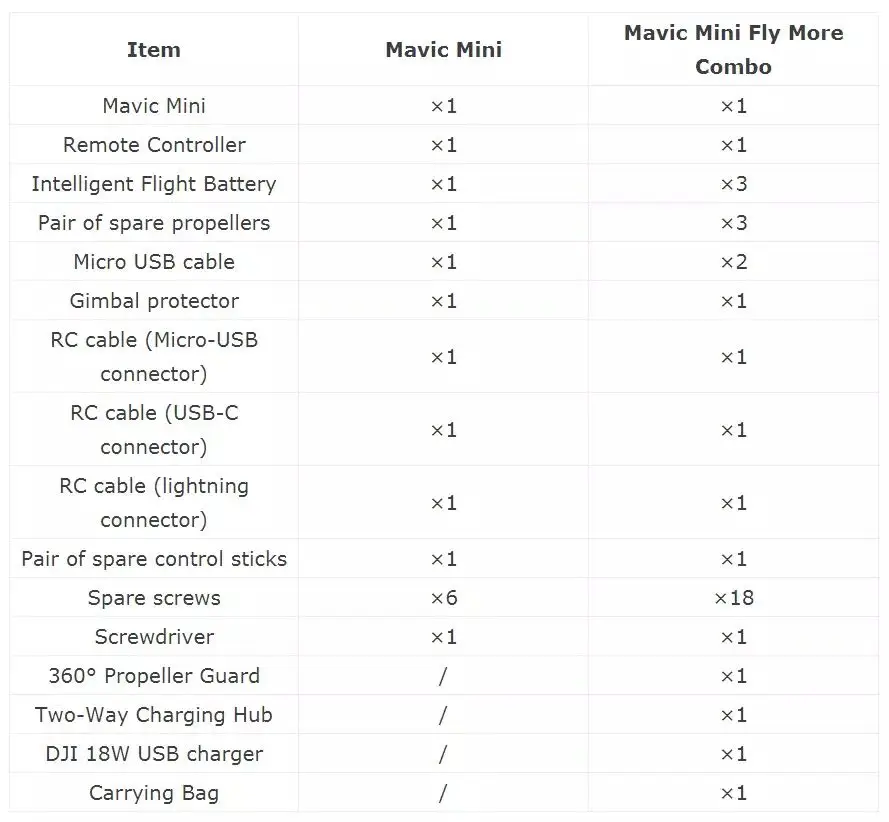Select the Gimbal protector row label

[x=154, y=301]
